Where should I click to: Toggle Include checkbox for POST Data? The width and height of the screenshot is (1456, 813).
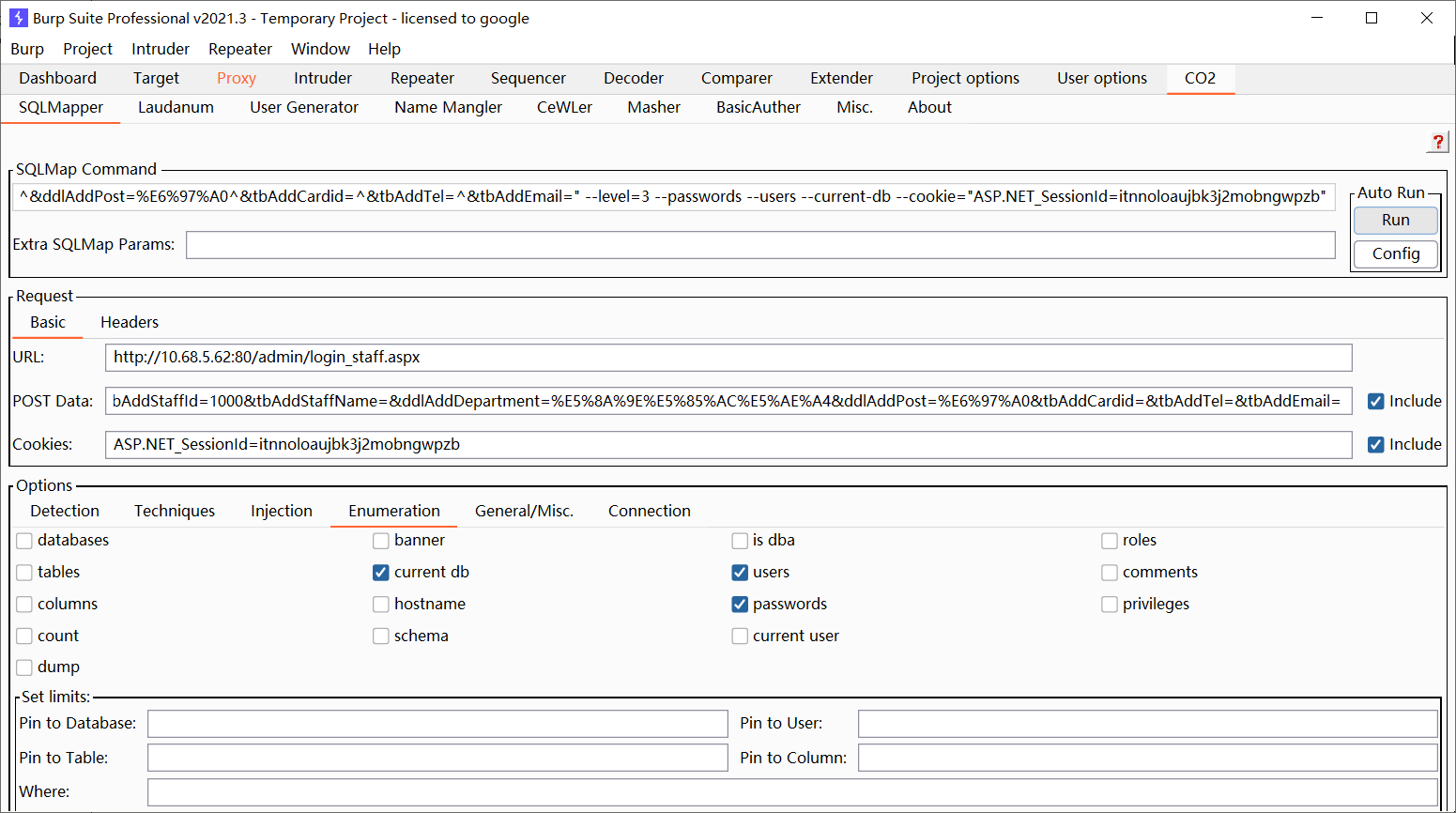pos(1376,402)
